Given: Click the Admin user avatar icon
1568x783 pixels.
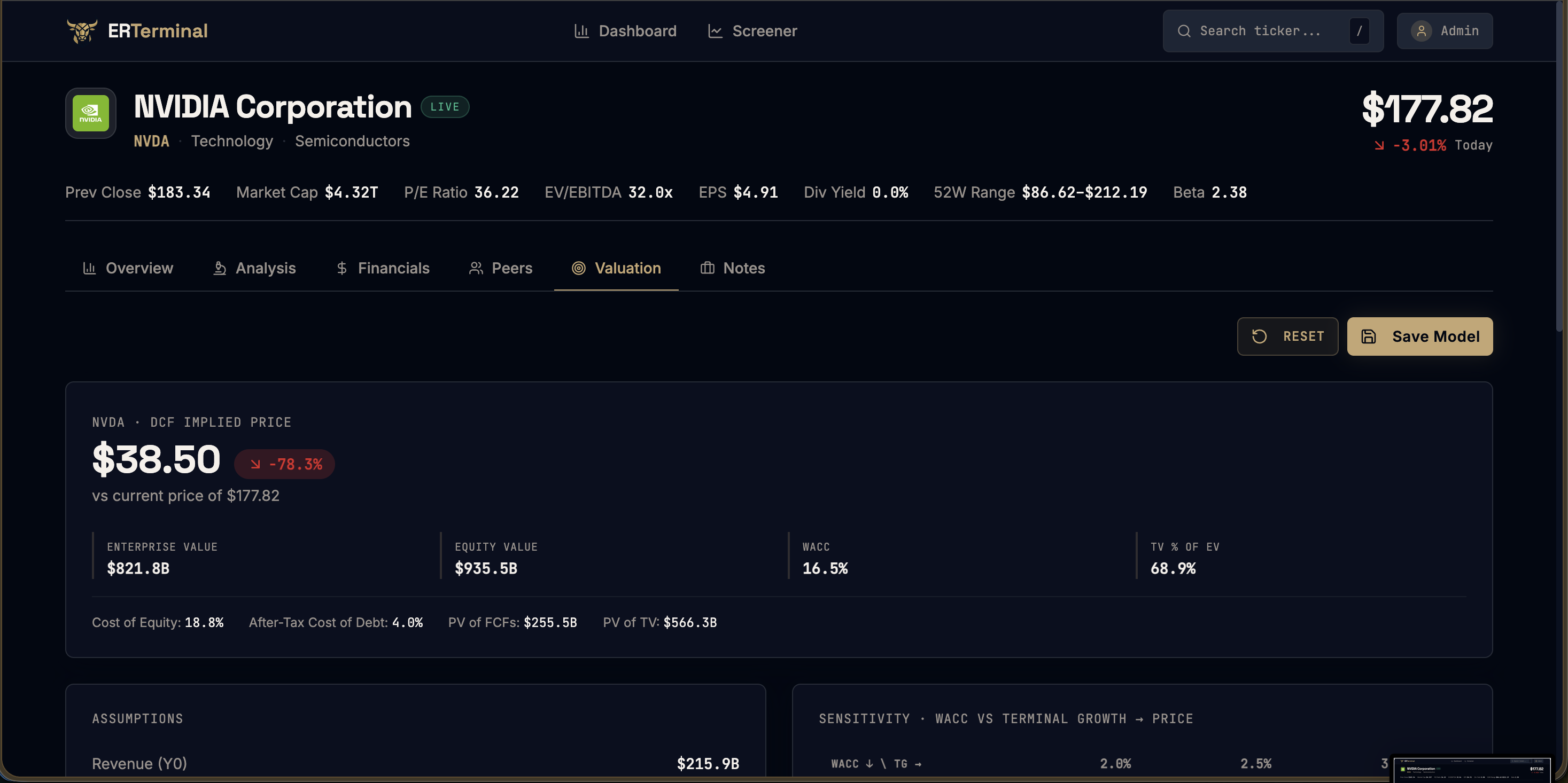Looking at the screenshot, I should [1422, 31].
